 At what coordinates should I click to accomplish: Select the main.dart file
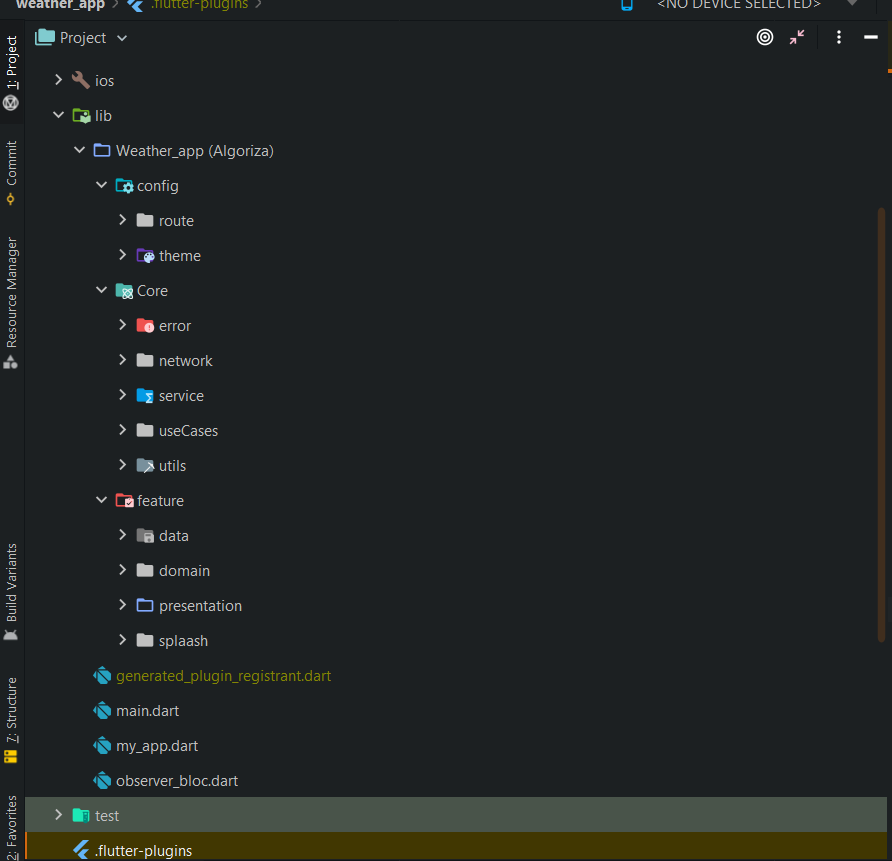coord(146,710)
